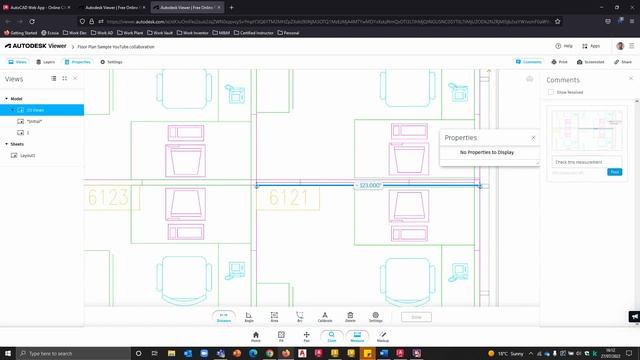Screen dimensions: 640x360
Task: Click the Floor Plan Sample file title
Action: click(x=116, y=47)
